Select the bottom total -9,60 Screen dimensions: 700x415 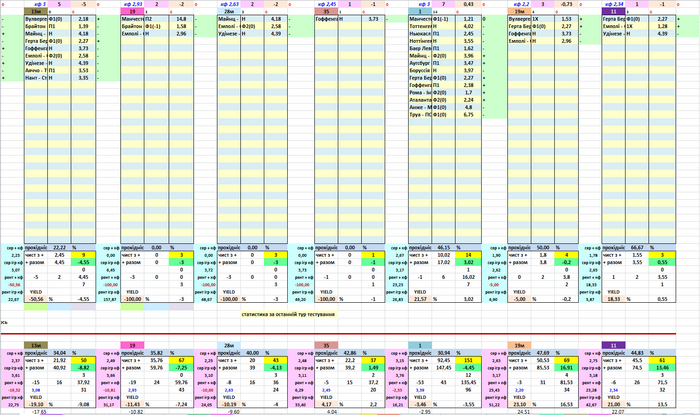click(233, 412)
